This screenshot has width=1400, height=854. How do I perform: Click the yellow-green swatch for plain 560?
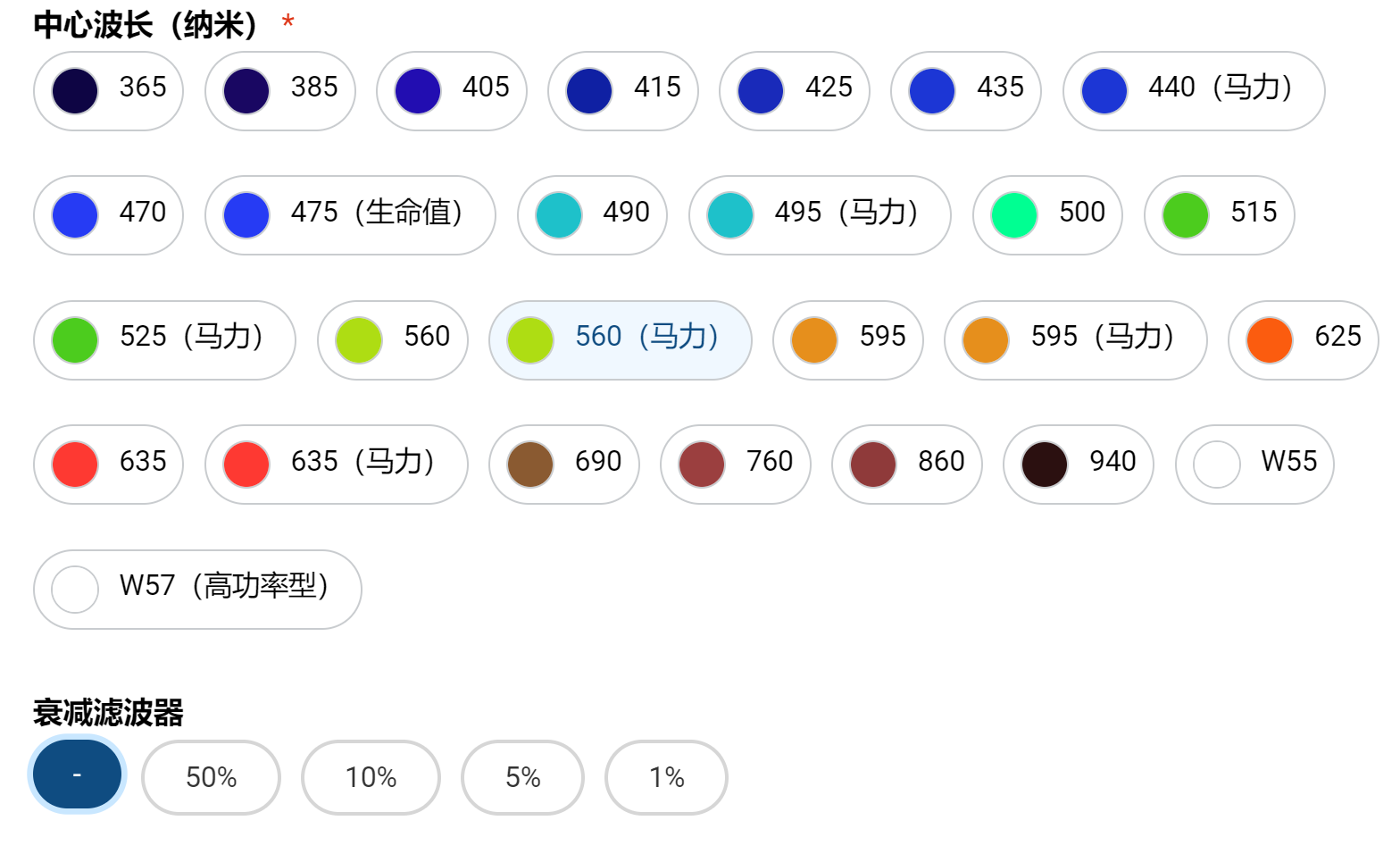pos(359,340)
